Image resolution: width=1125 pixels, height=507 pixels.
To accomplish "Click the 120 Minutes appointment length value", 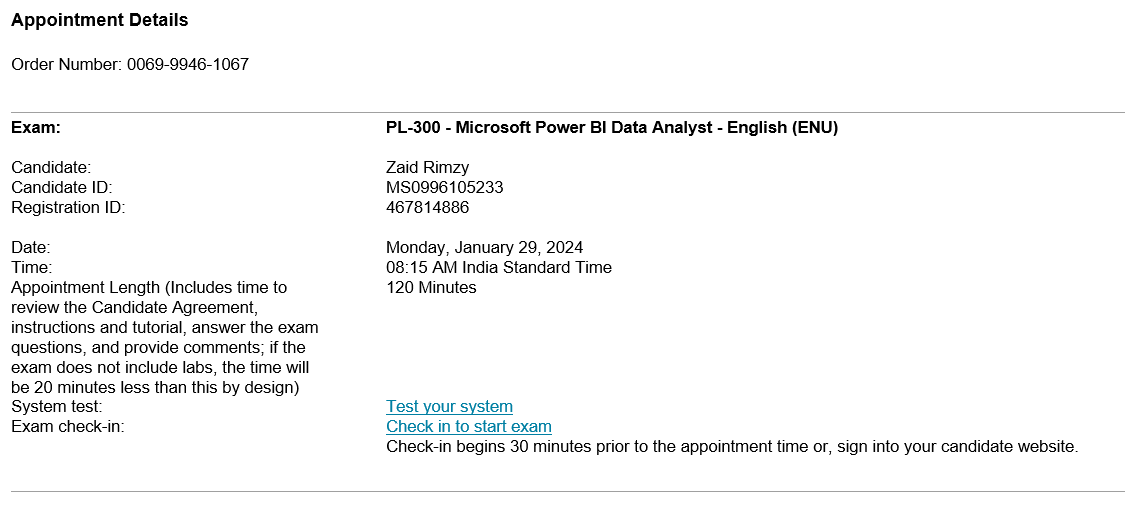I will (x=431, y=288).
